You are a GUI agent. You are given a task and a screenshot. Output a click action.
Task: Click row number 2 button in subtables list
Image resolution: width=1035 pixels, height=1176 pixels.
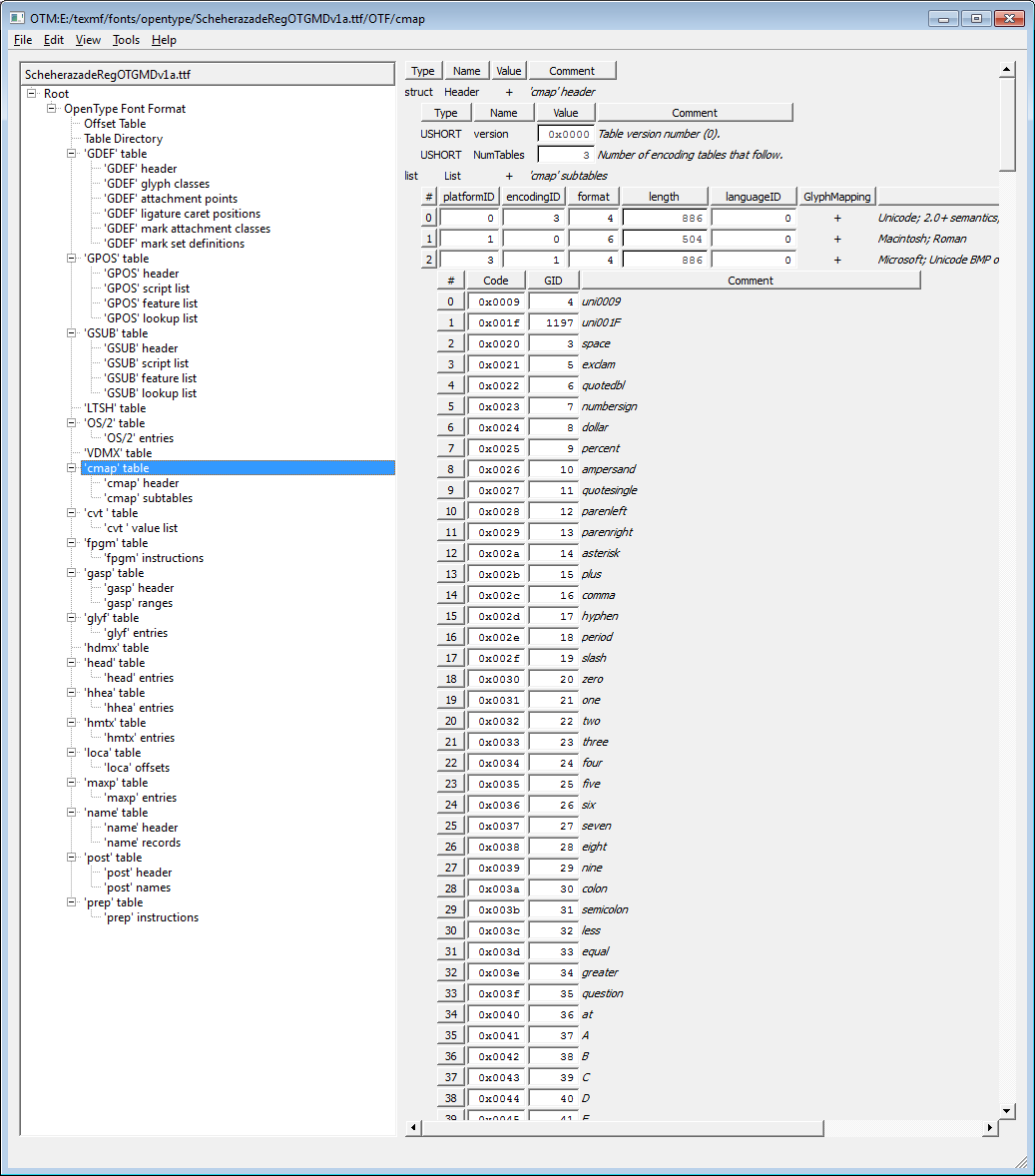click(429, 260)
